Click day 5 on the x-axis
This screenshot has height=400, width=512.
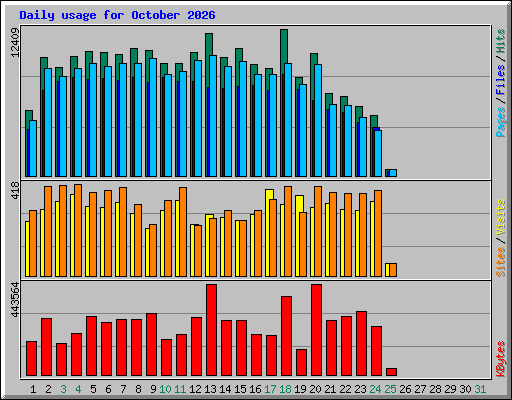click(93, 389)
